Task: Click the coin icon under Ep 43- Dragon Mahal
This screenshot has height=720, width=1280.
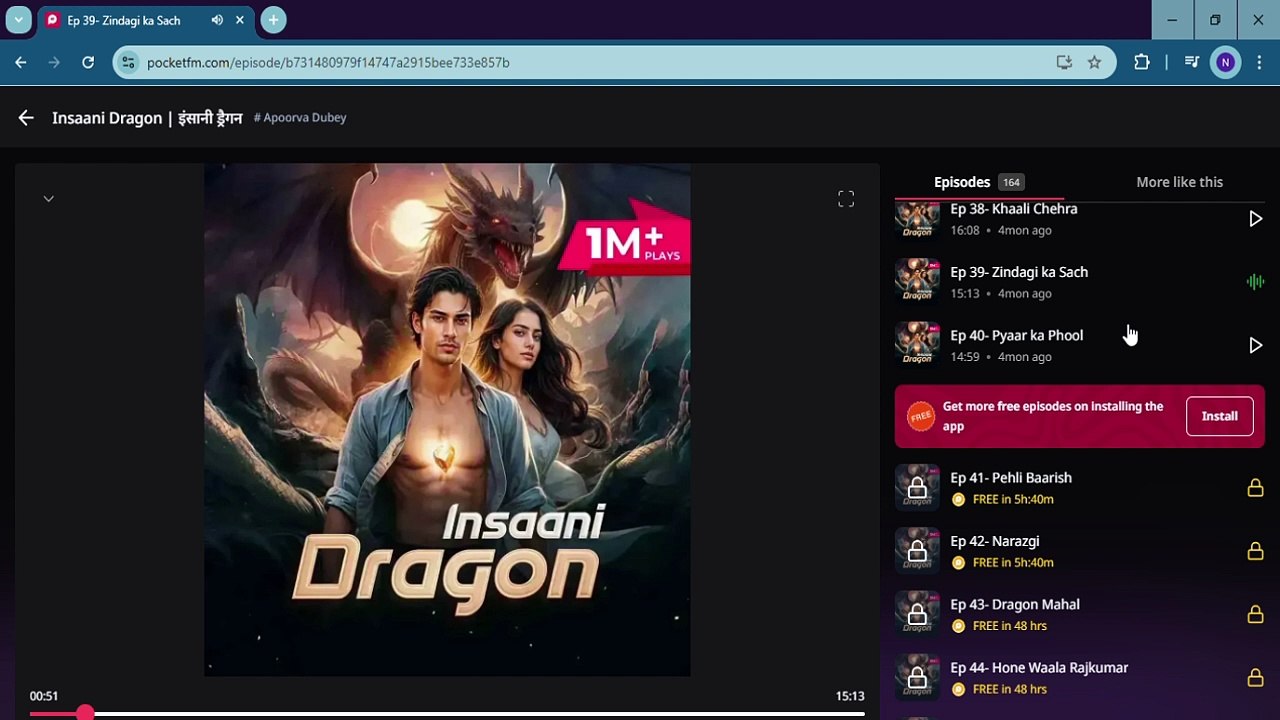Action: pyautogui.click(x=958, y=626)
